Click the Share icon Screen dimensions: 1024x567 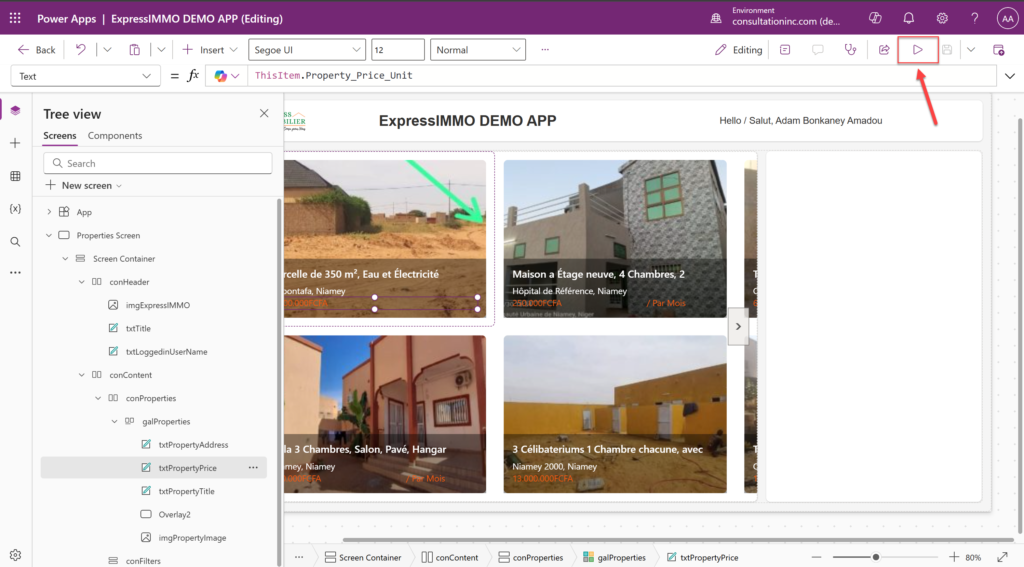coord(884,50)
